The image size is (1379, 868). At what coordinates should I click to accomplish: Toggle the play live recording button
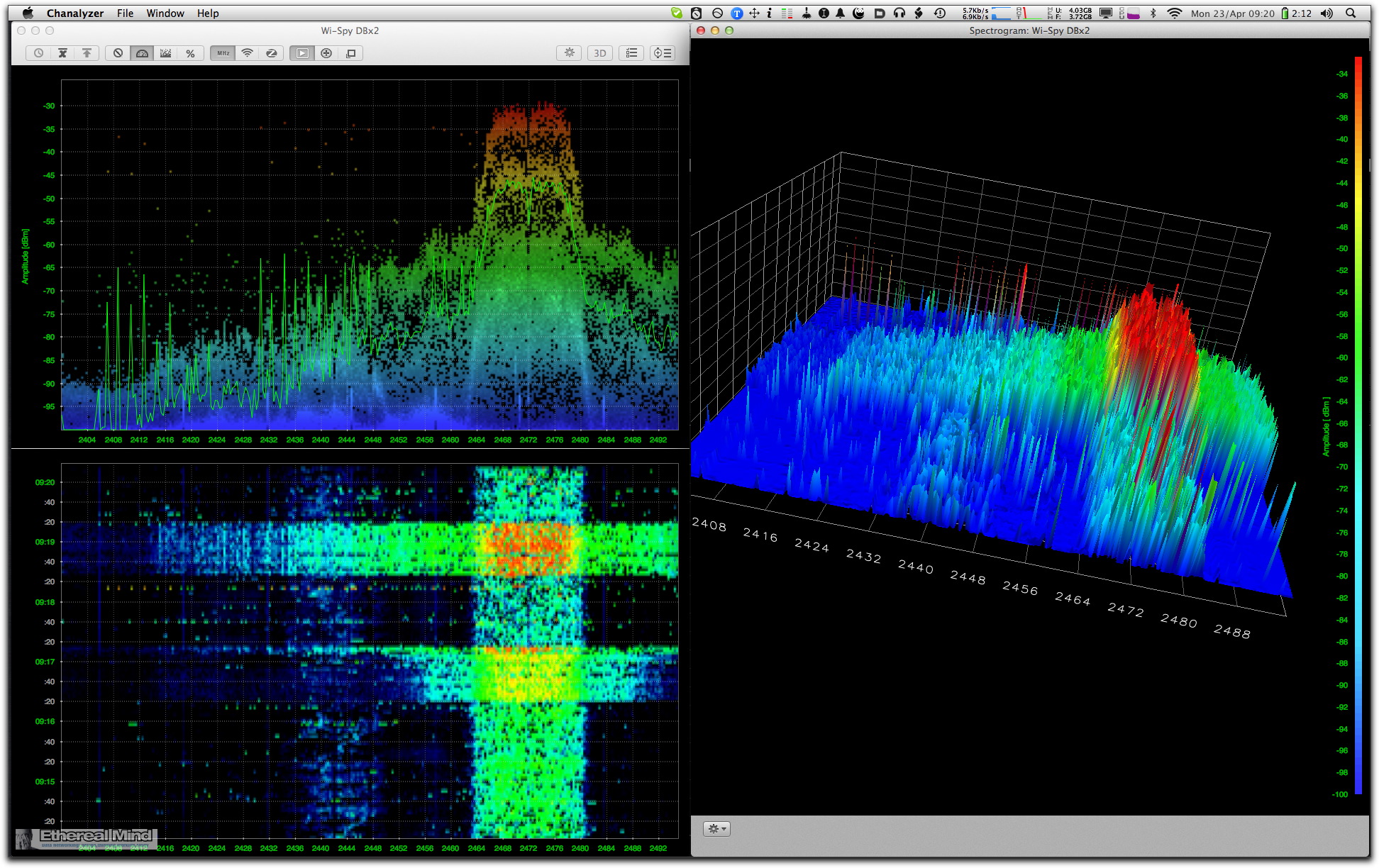[302, 53]
